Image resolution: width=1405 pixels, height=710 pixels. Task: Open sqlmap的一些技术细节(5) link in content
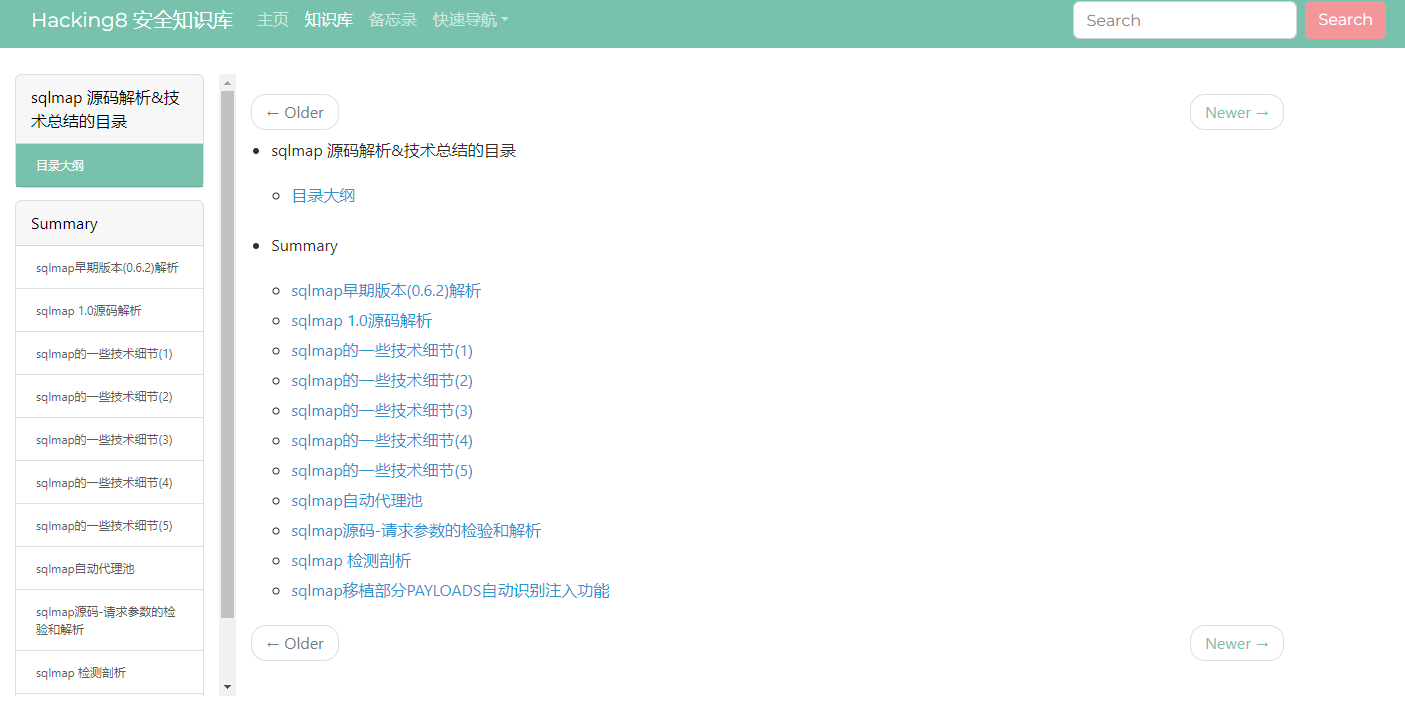(382, 470)
